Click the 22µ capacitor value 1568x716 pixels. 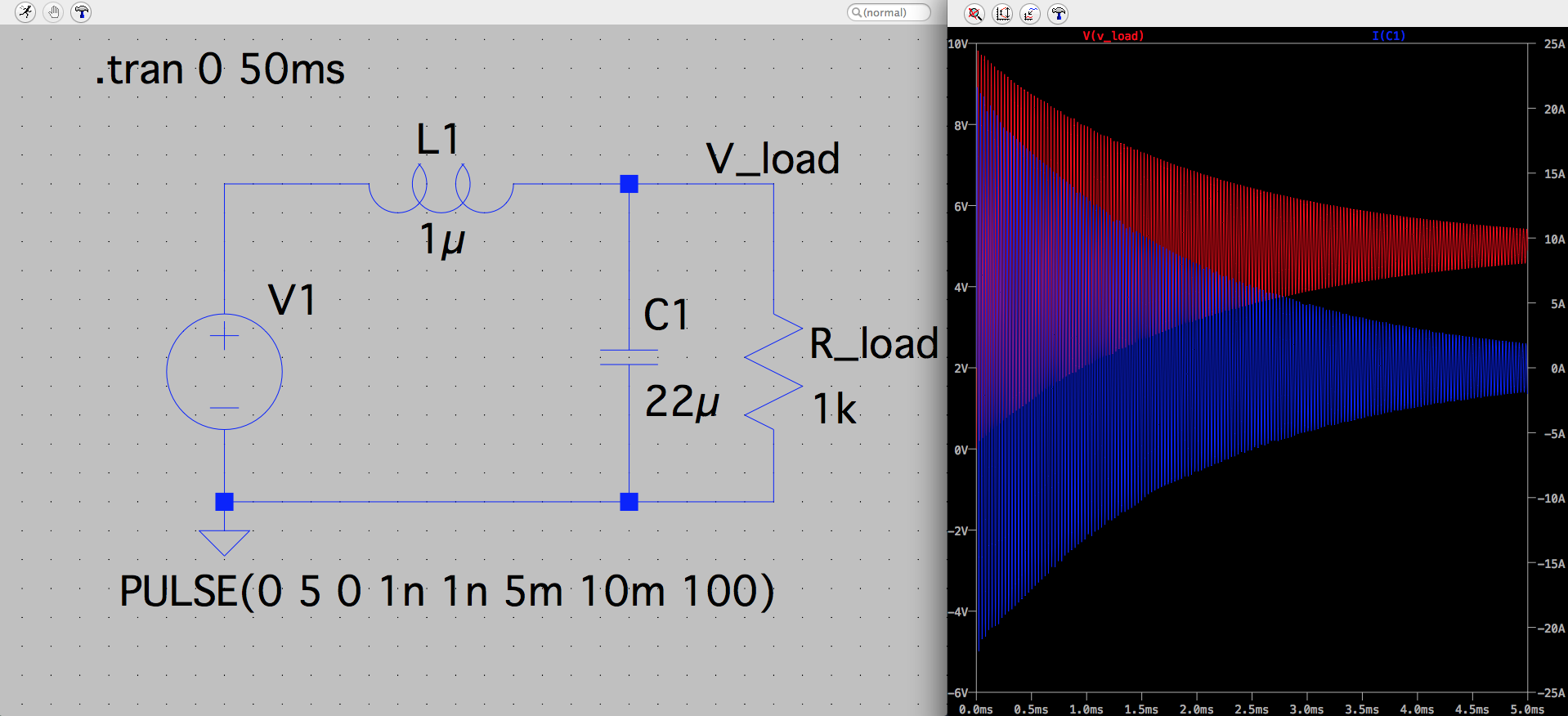[x=682, y=402]
